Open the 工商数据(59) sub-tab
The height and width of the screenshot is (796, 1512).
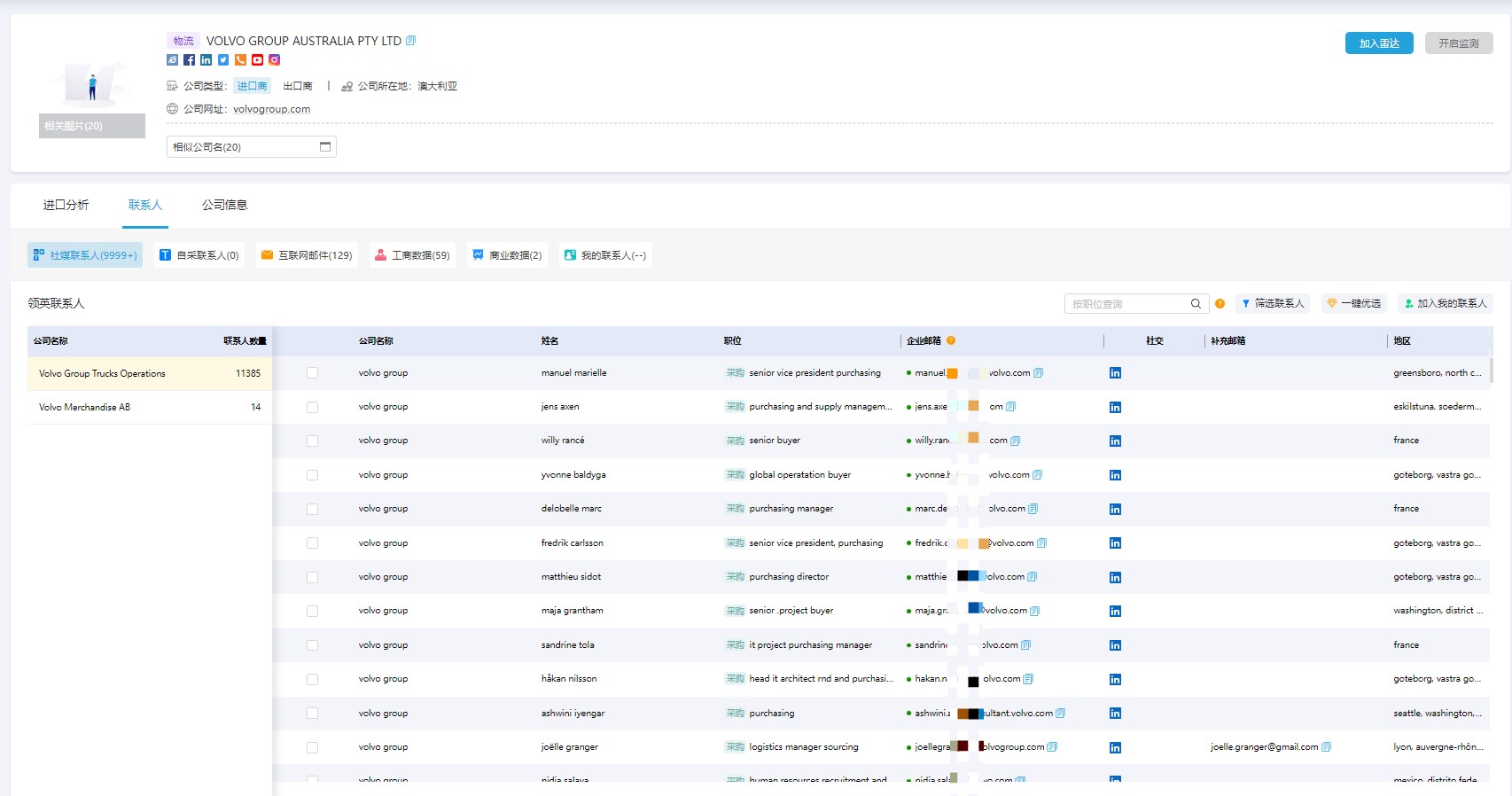click(412, 255)
